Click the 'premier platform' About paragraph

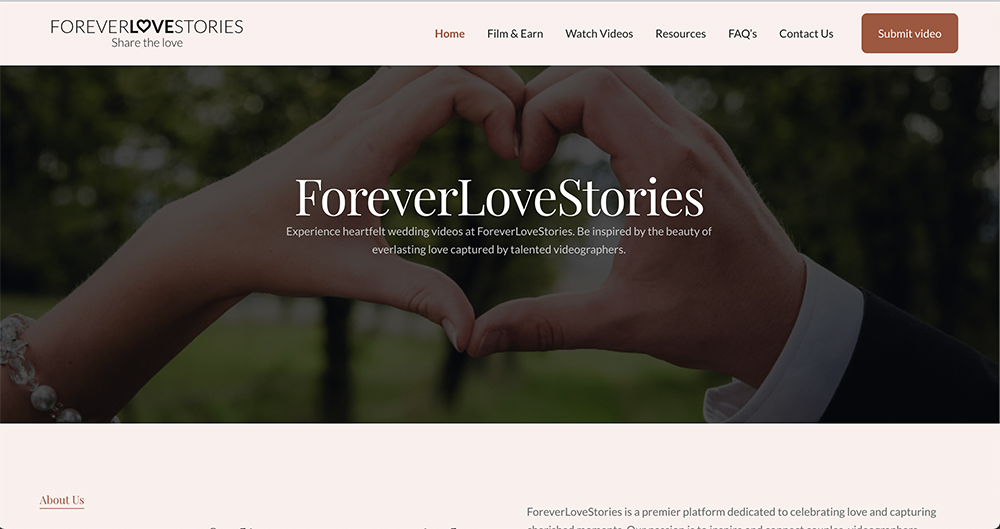click(x=732, y=518)
